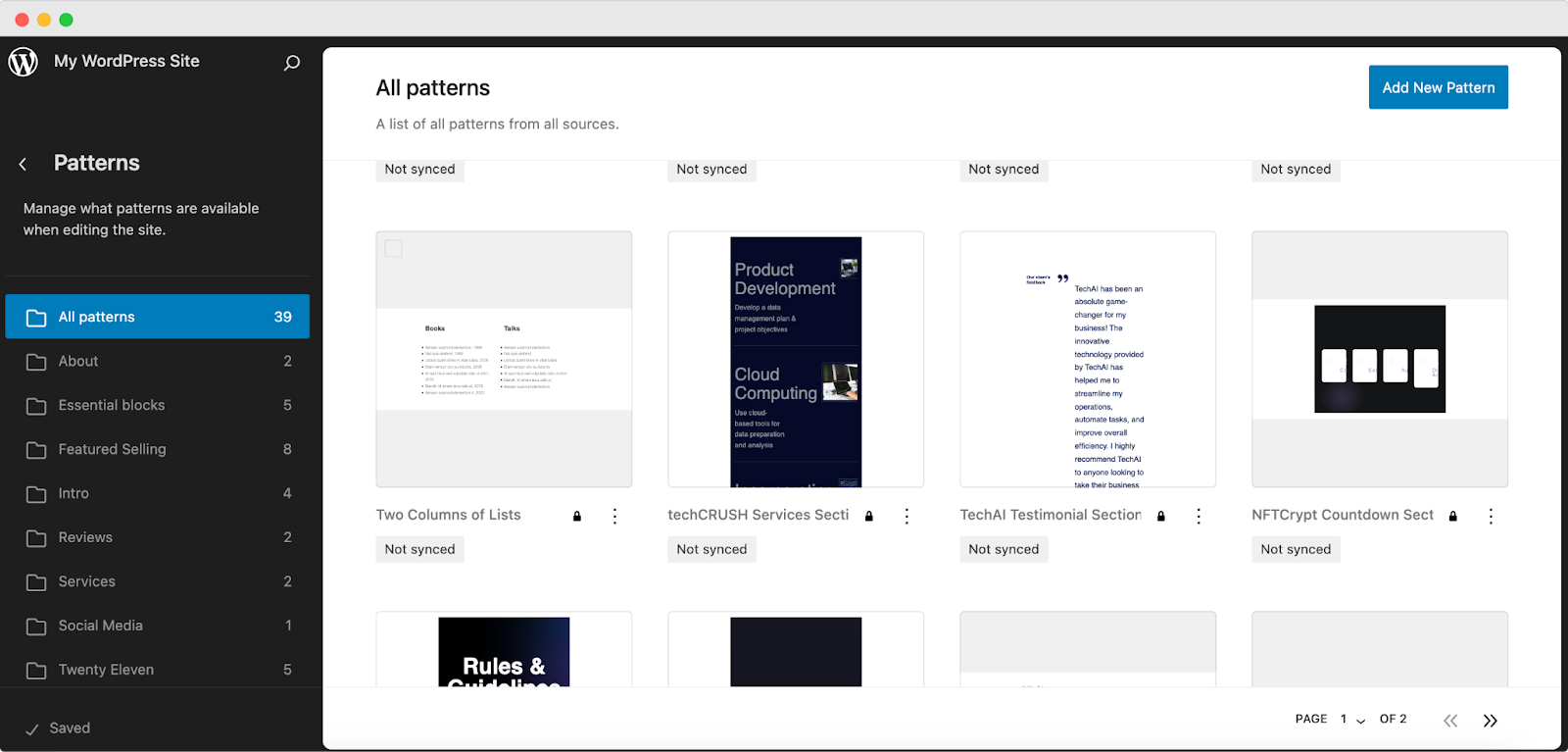Go back using the arrow beside Patterns
This screenshot has height=752, width=1568.
(23, 164)
